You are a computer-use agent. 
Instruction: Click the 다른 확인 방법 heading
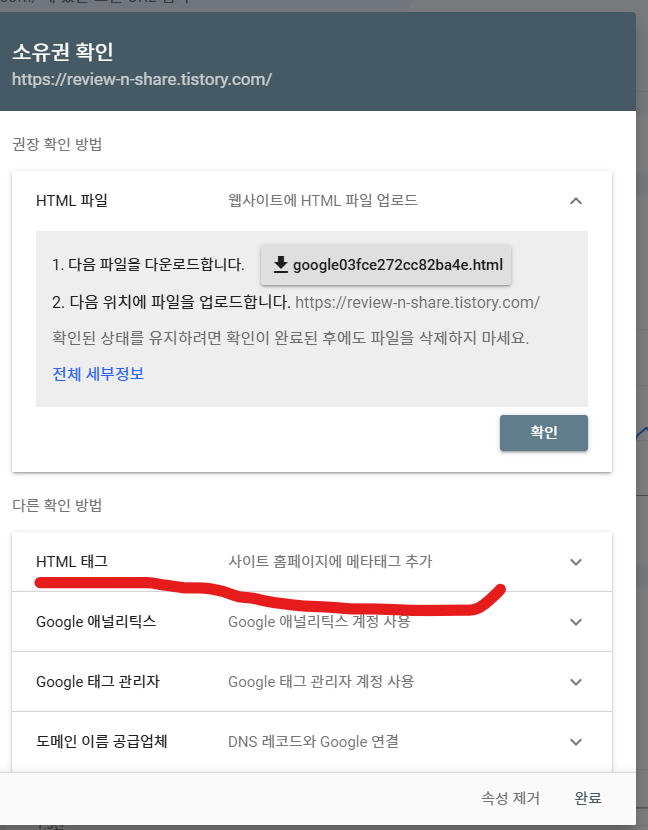(x=57, y=505)
